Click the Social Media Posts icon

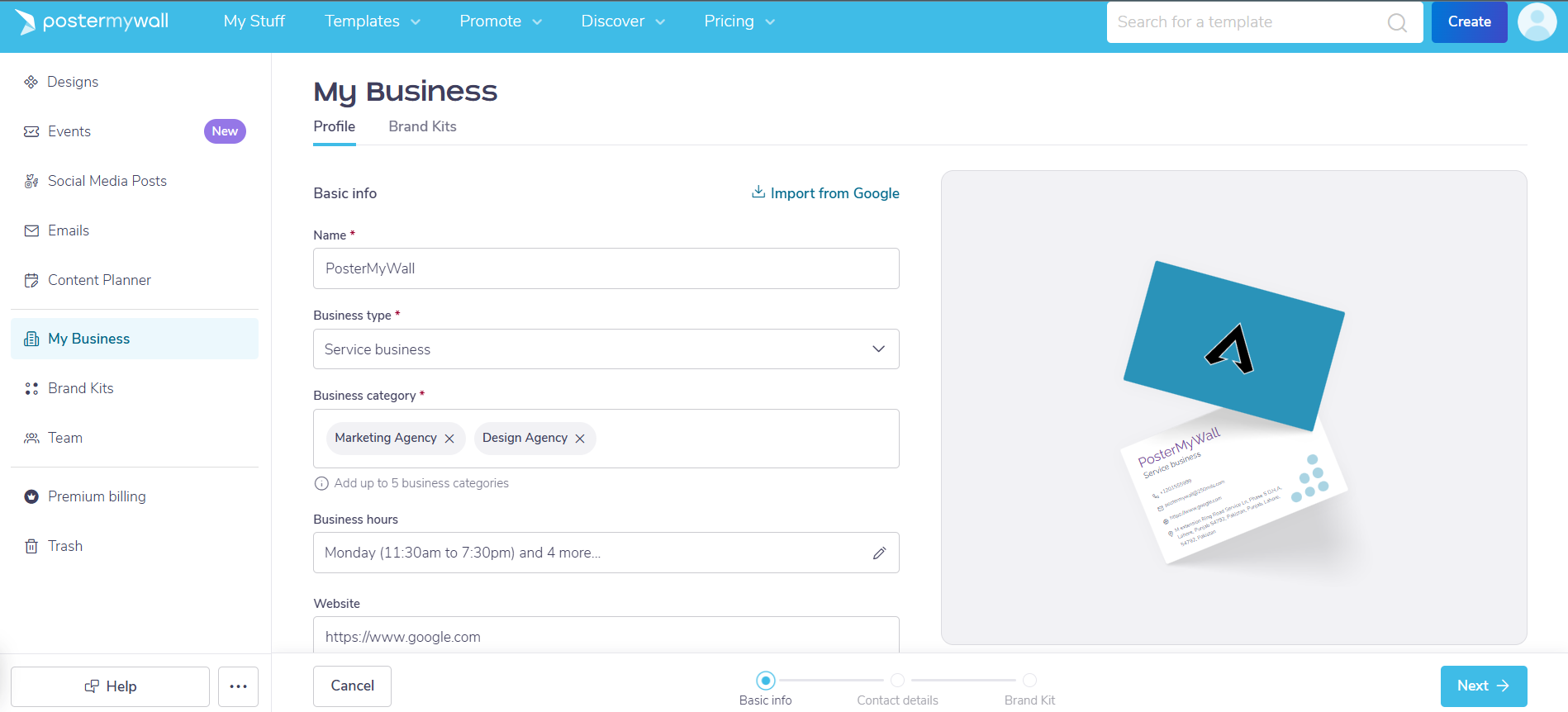pyautogui.click(x=31, y=181)
